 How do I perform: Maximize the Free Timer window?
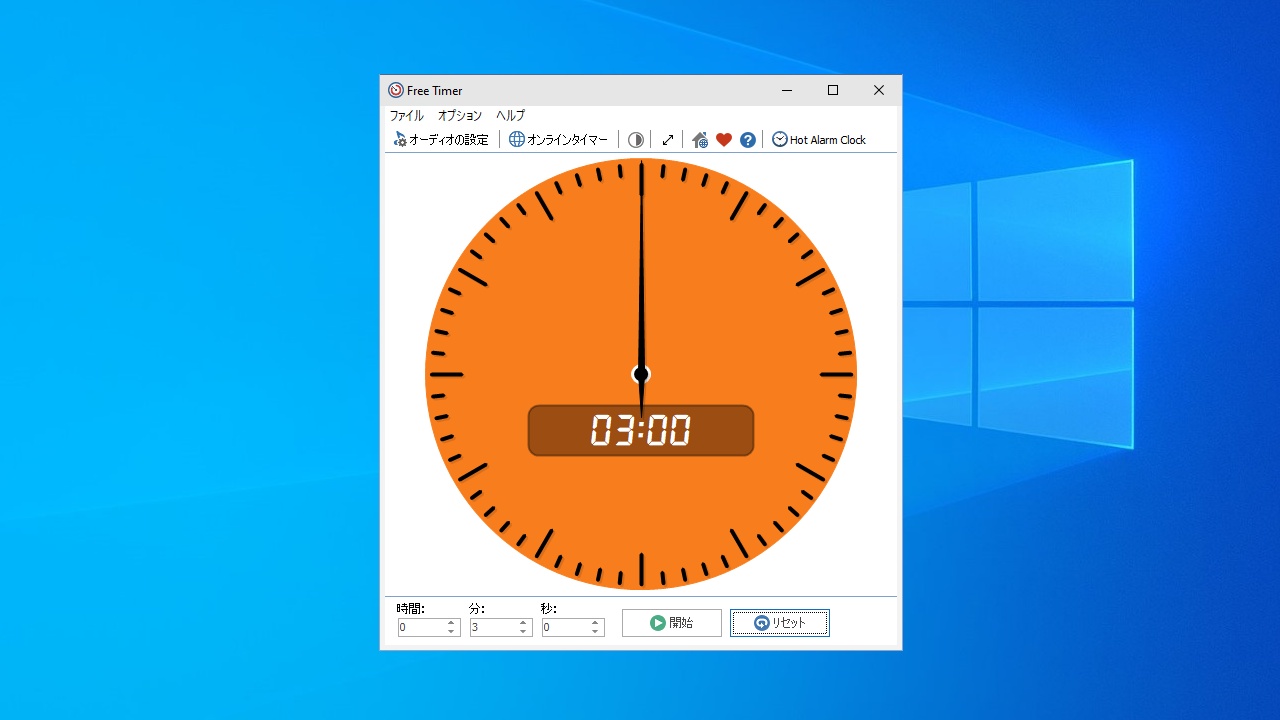(833, 90)
